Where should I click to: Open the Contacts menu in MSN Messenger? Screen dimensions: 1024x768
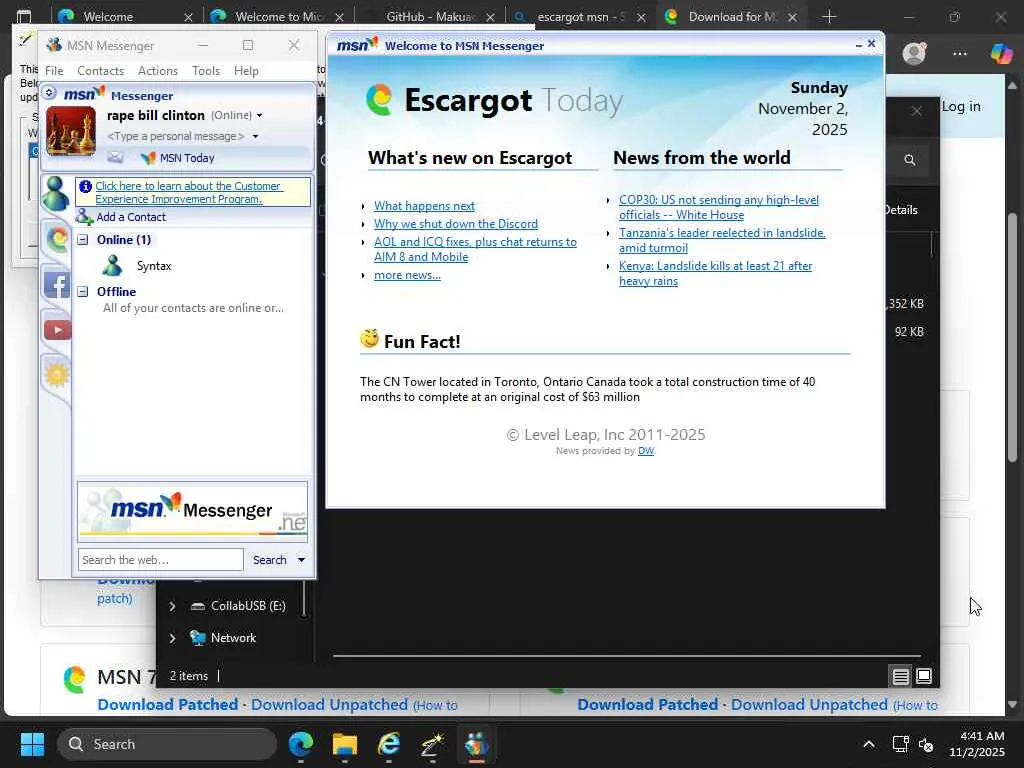coord(100,71)
